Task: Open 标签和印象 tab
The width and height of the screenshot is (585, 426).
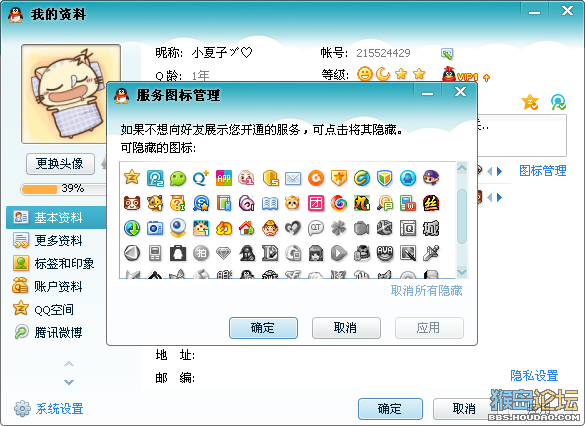Action: (56, 263)
